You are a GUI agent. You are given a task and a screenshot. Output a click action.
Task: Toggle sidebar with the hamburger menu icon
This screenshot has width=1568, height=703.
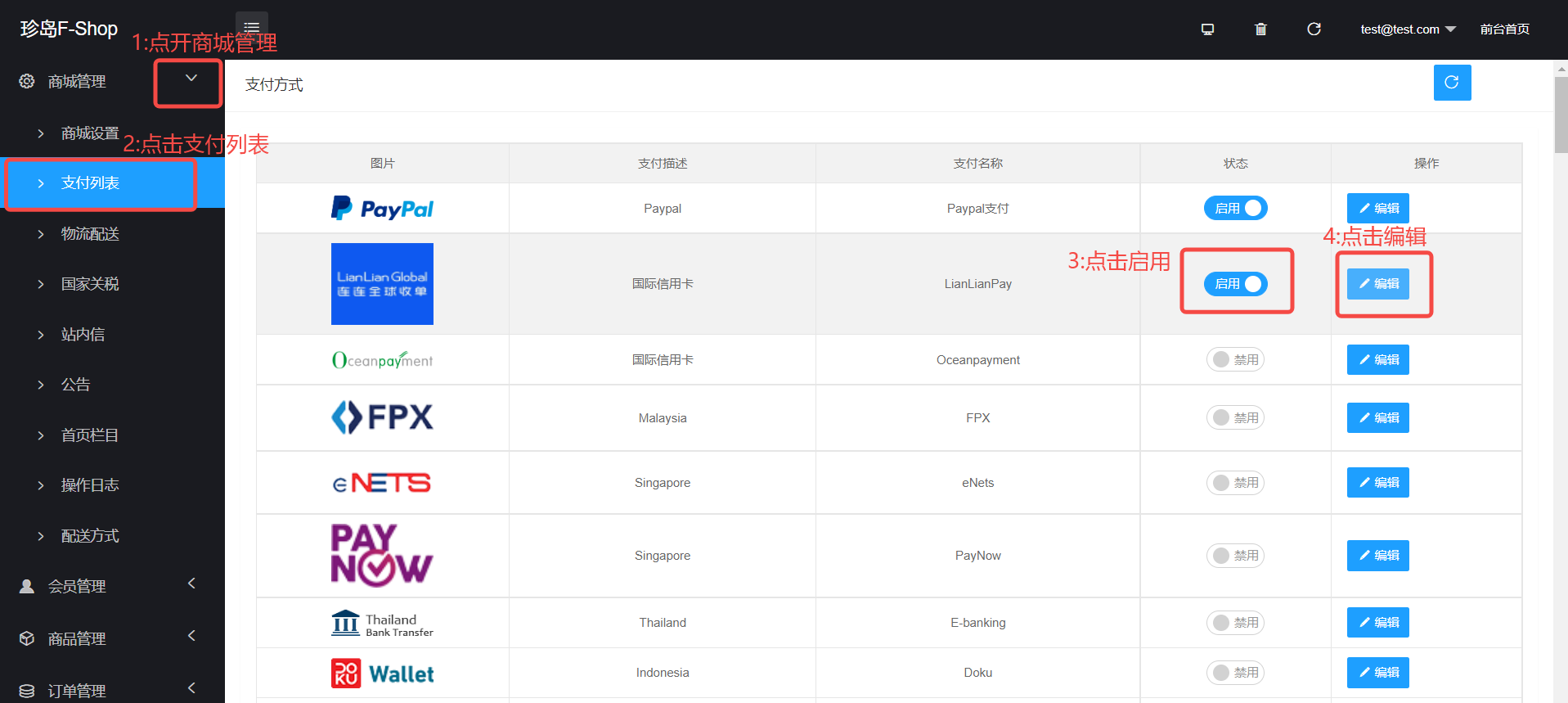(252, 28)
